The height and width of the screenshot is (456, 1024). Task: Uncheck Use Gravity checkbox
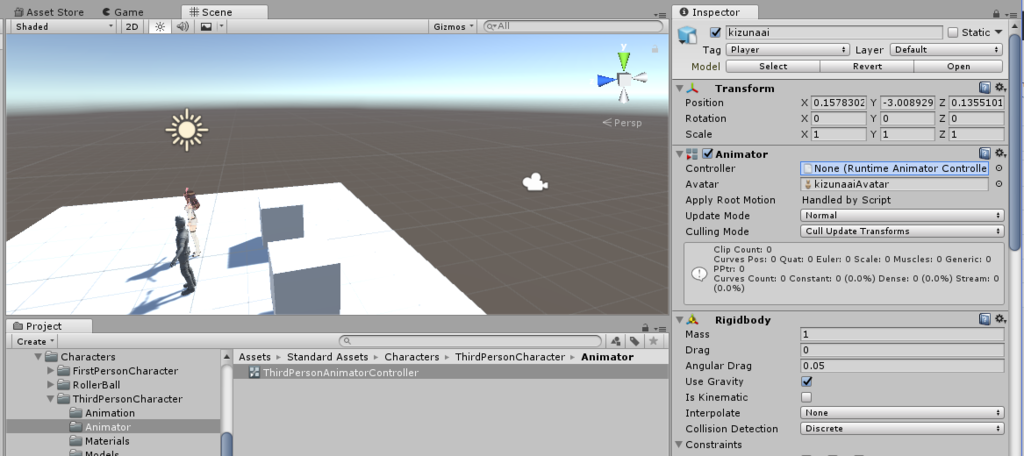click(x=807, y=382)
